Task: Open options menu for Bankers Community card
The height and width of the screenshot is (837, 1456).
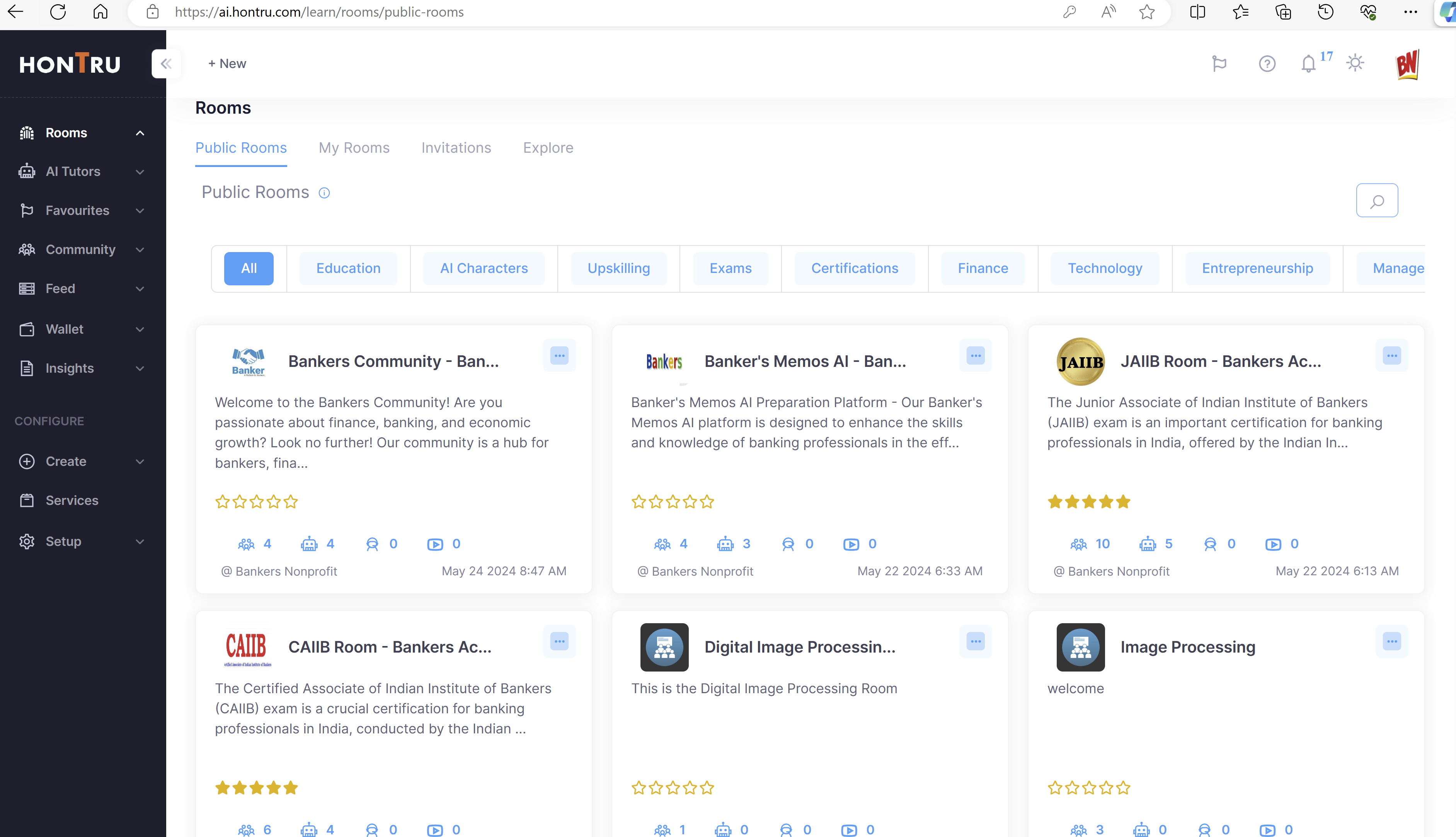Action: click(x=559, y=356)
